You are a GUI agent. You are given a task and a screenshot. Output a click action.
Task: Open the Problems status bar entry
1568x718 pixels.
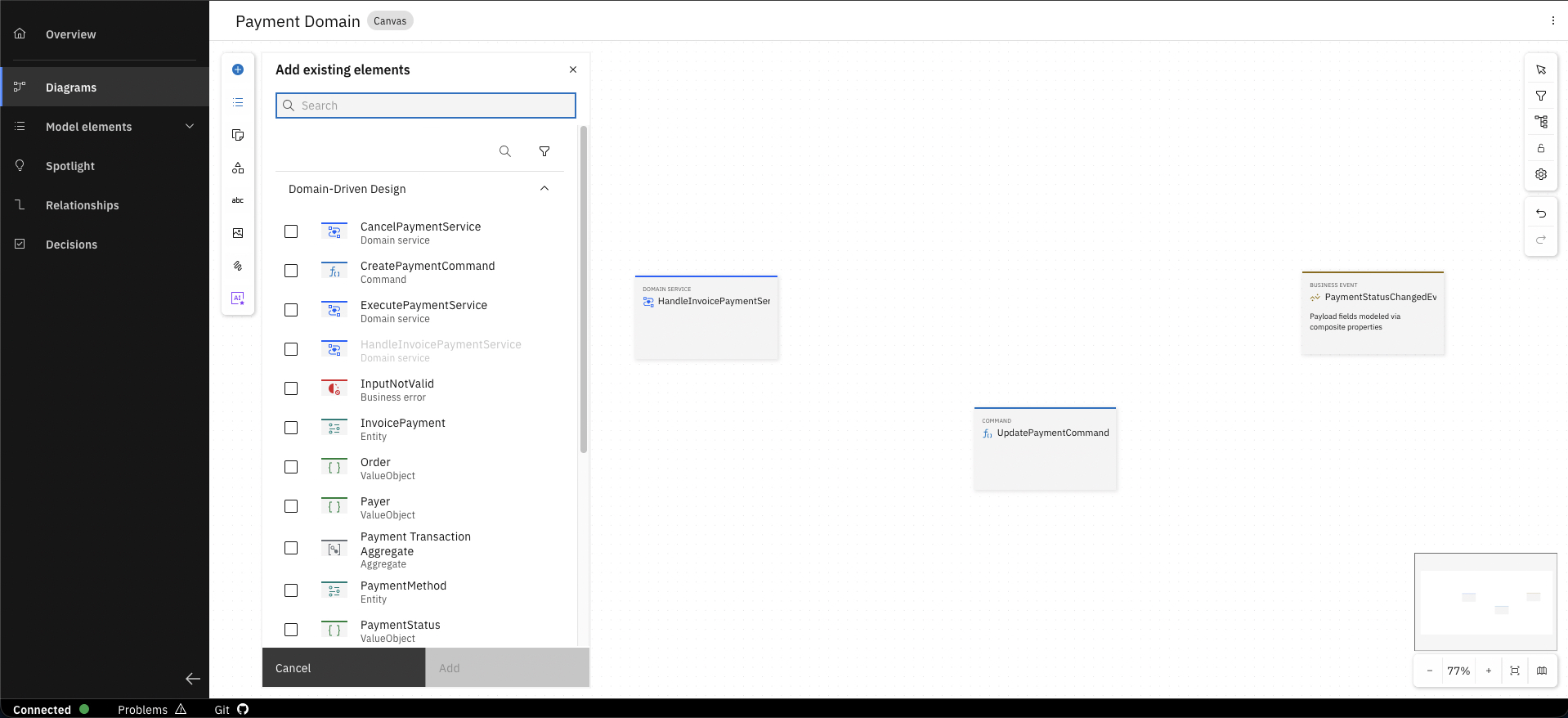click(x=152, y=710)
